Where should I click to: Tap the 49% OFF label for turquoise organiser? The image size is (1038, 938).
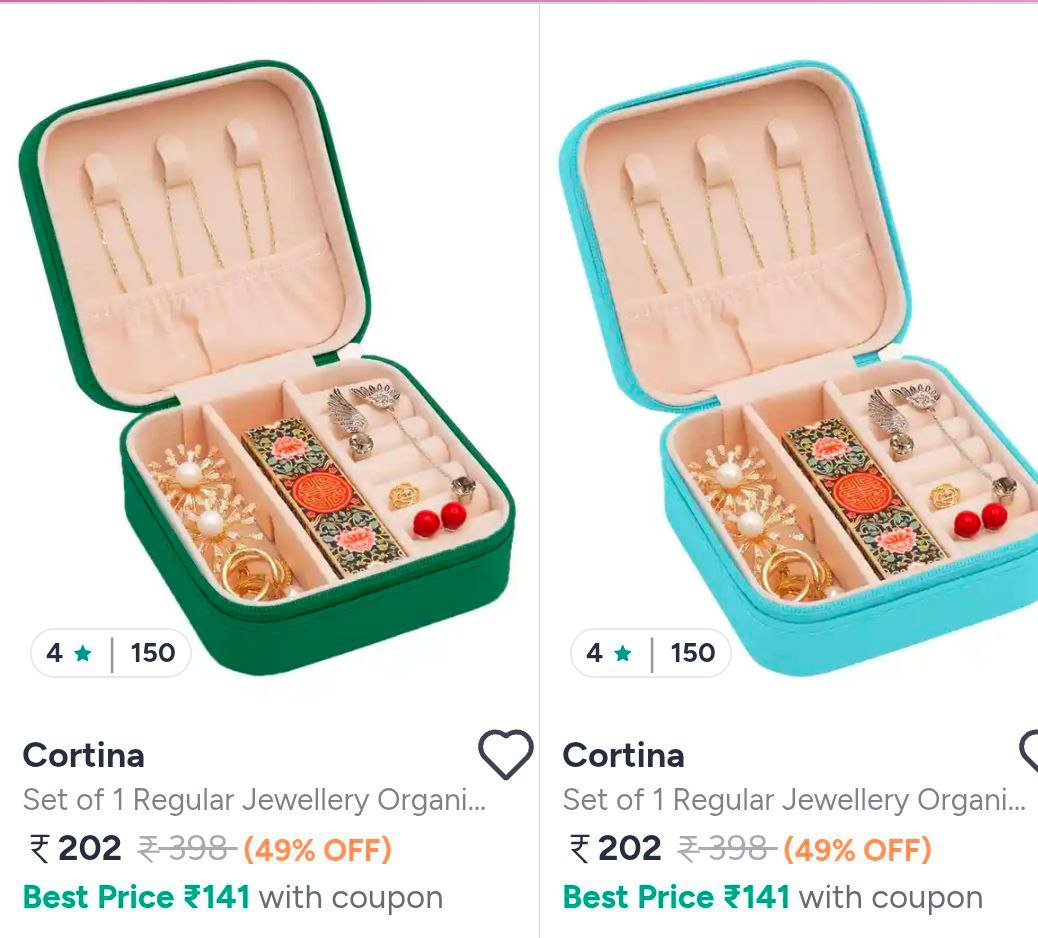click(x=857, y=850)
